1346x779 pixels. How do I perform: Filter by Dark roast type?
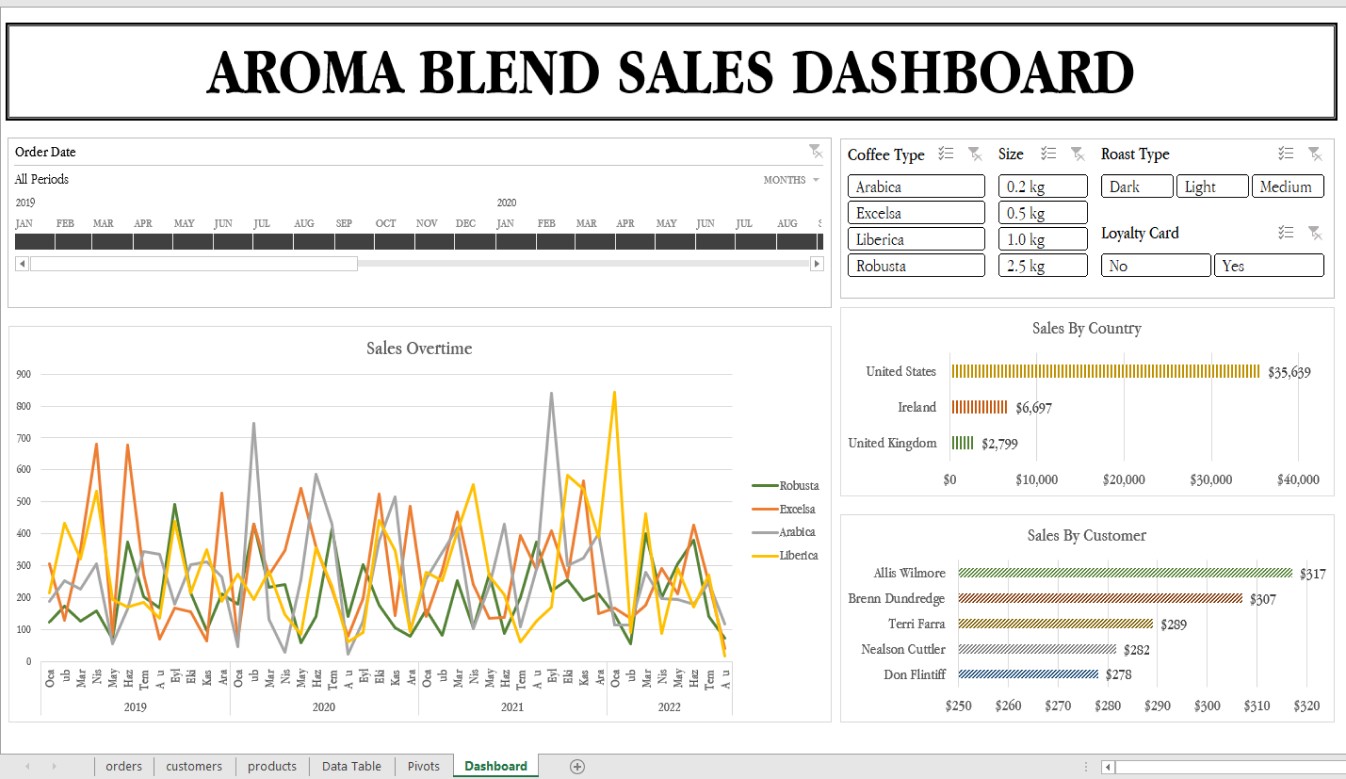coord(1137,187)
